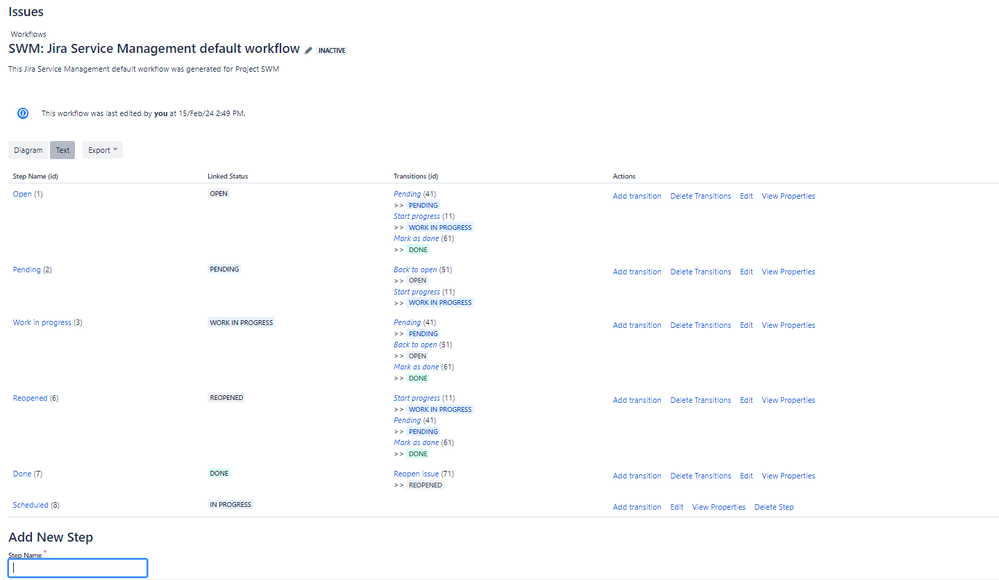The width and height of the screenshot is (999, 580).
Task: Open the Open (1) step link
Action: point(22,194)
